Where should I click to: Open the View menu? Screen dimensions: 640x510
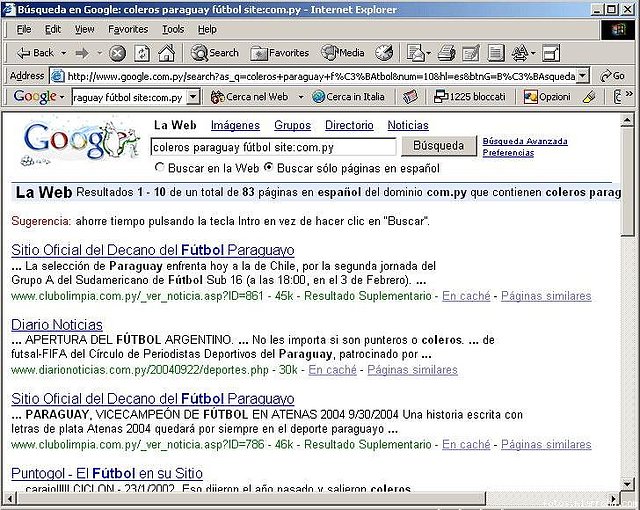click(x=84, y=29)
